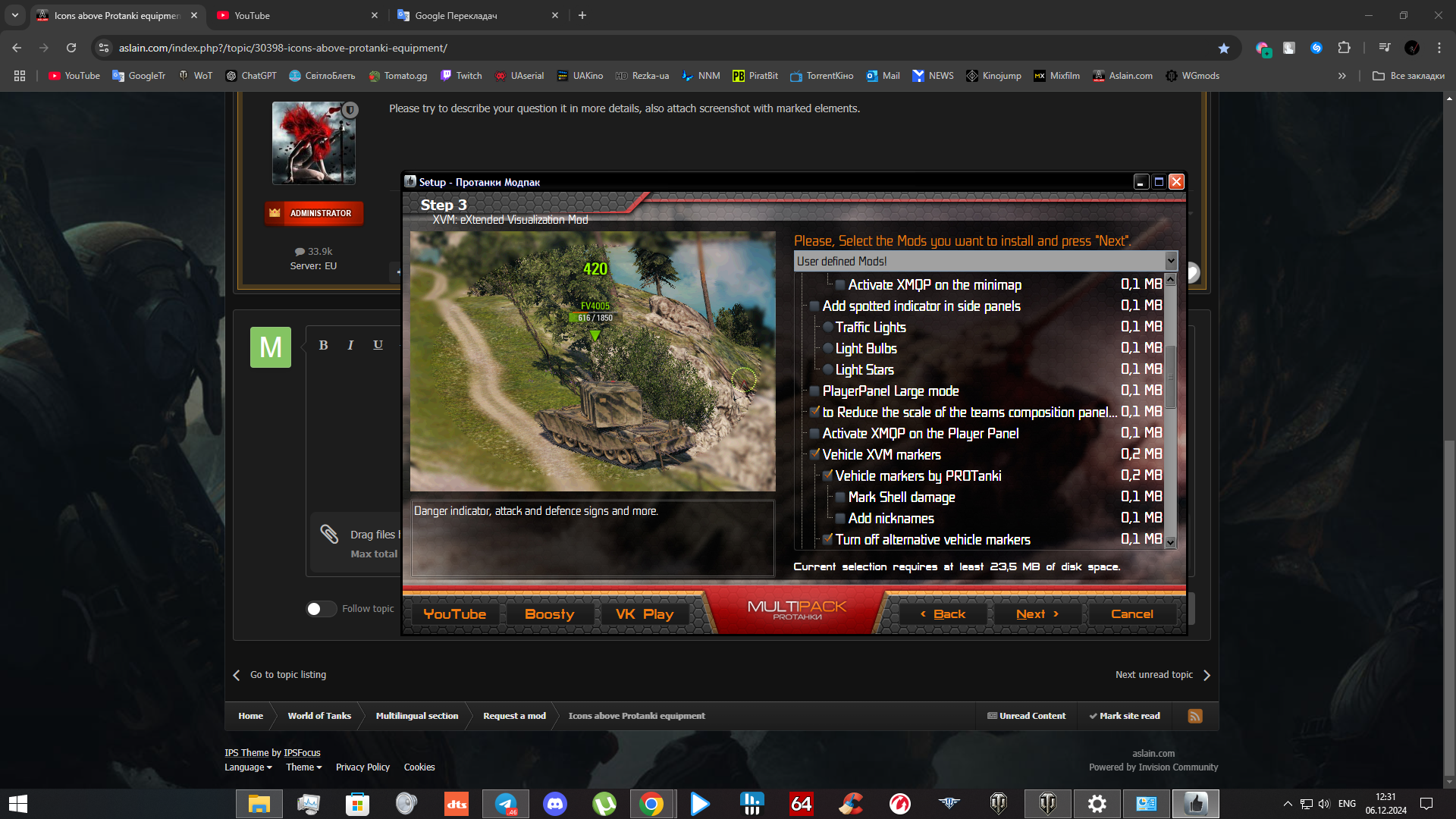The image size is (1456, 819).
Task: Switch to the Google Перекладач tab
Action: pos(476,15)
